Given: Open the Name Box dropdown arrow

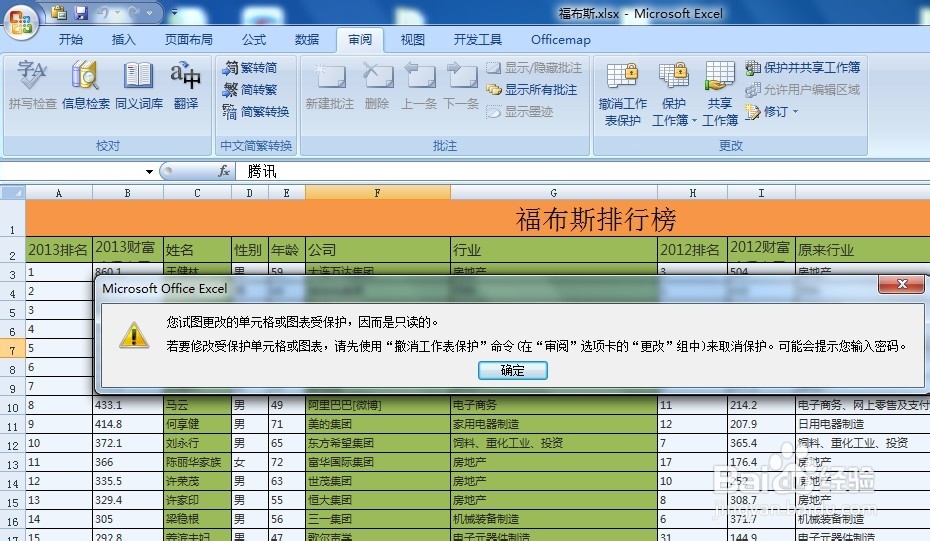Looking at the screenshot, I should (149, 172).
